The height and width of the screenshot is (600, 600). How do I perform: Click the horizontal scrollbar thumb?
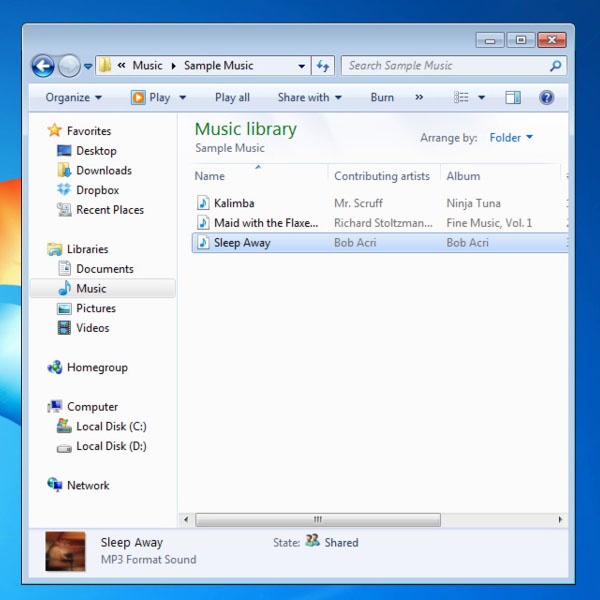pos(318,520)
